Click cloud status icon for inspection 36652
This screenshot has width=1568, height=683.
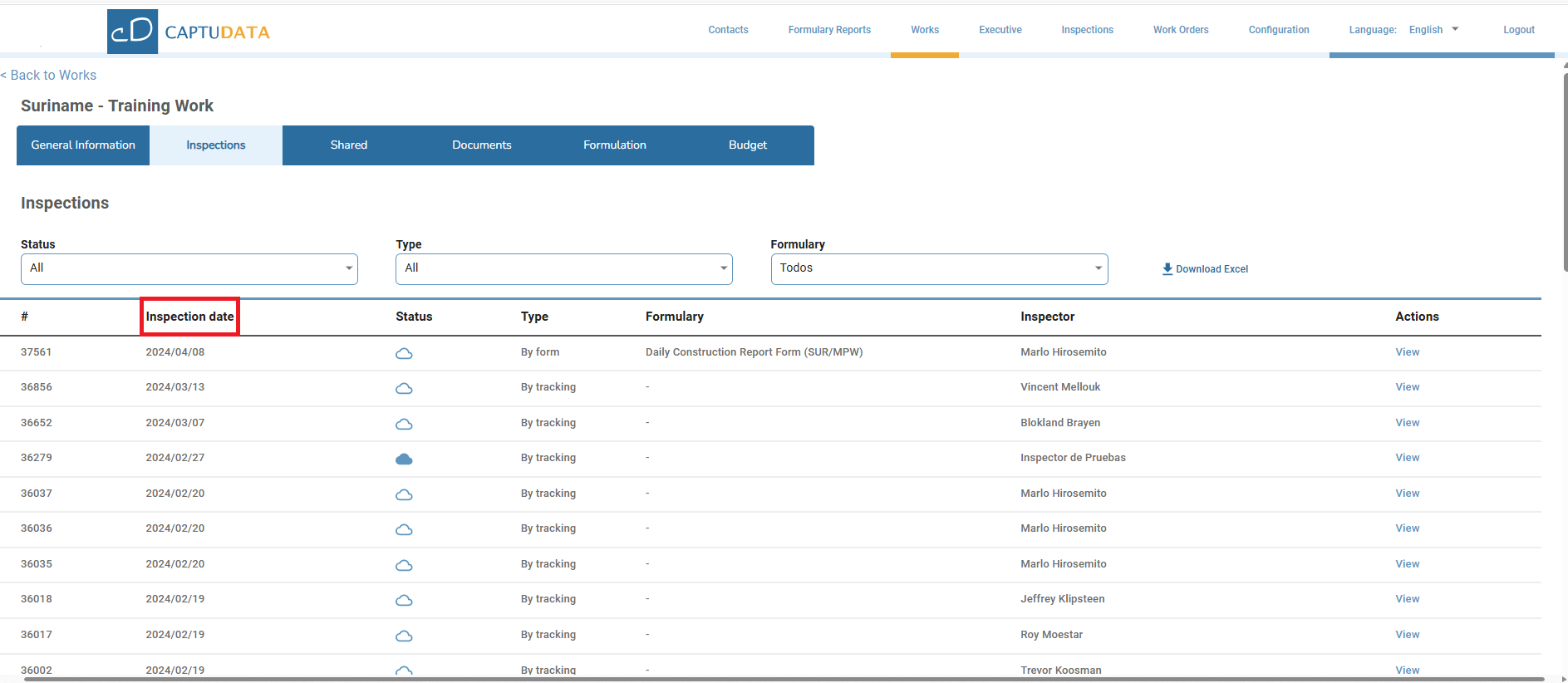point(404,424)
